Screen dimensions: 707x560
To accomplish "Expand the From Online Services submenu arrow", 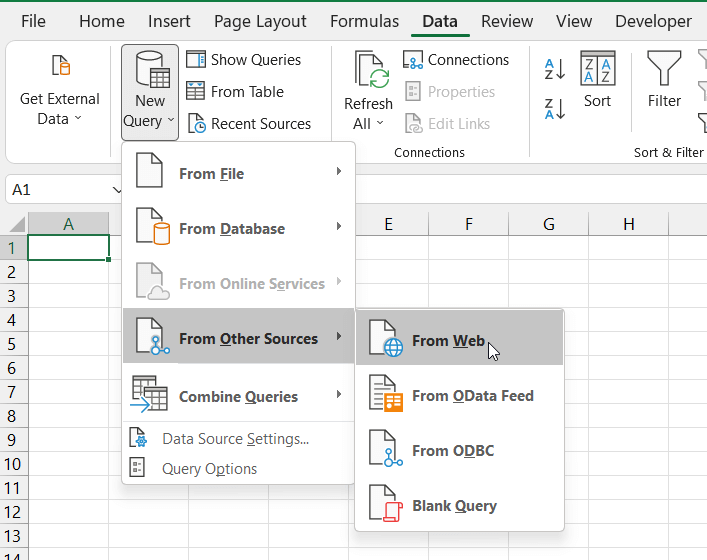I will pyautogui.click(x=339, y=282).
